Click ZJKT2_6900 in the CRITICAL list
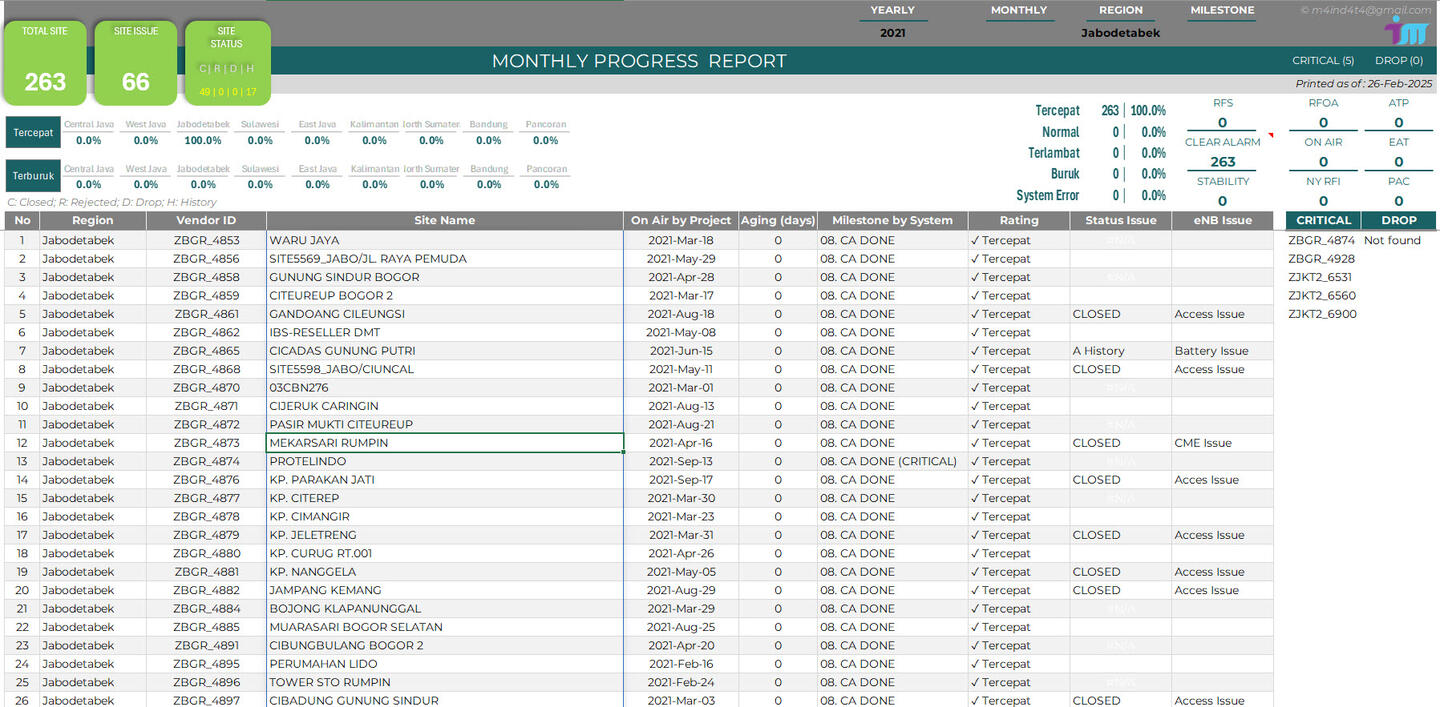Screen dimensions: 1440x707 (1322, 314)
